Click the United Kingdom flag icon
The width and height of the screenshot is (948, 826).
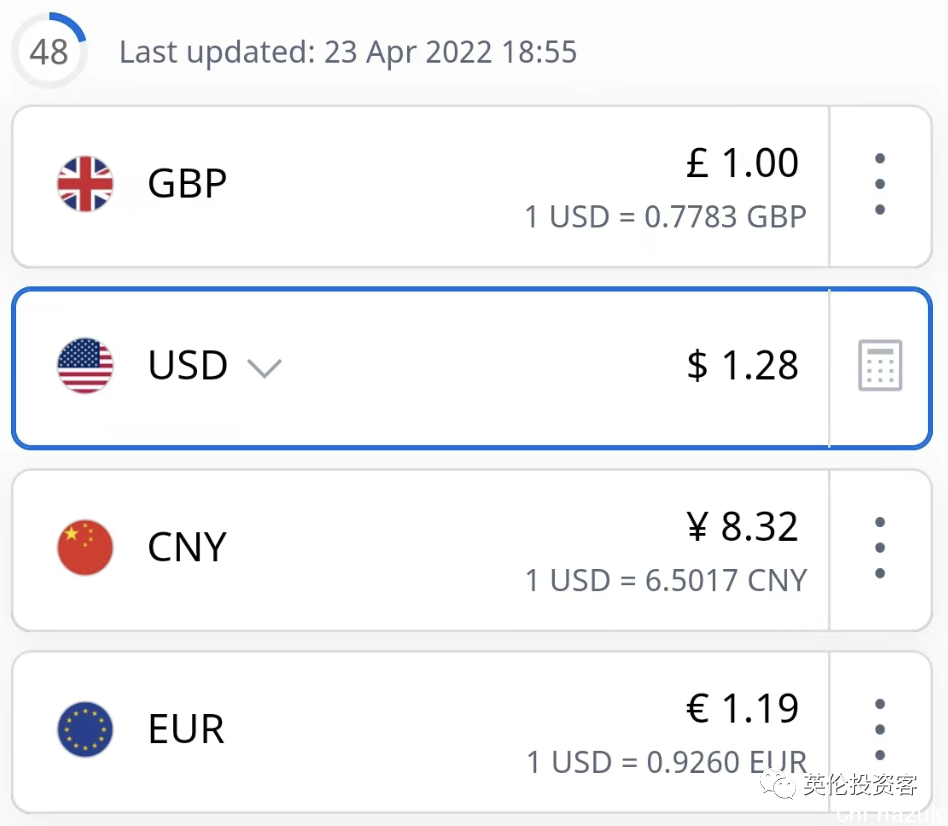pyautogui.click(x=85, y=184)
